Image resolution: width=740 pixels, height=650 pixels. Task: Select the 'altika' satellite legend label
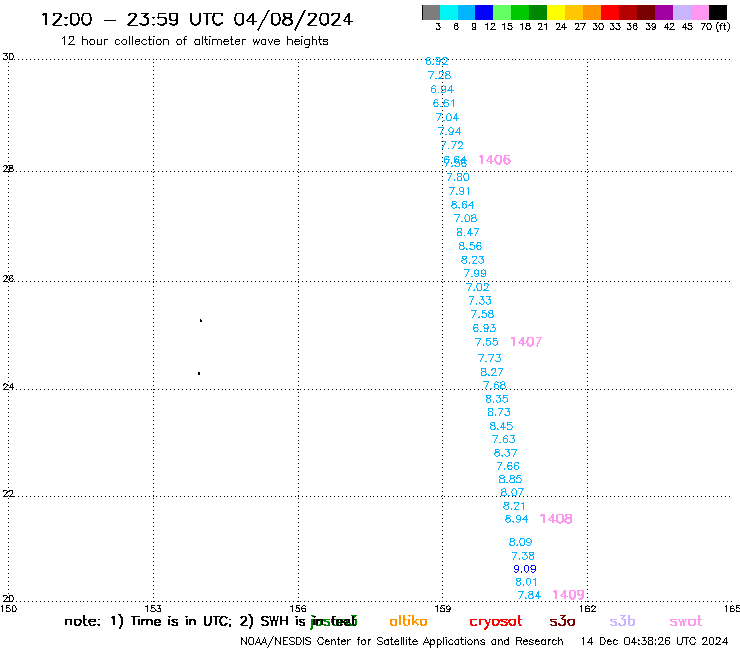tap(408, 621)
